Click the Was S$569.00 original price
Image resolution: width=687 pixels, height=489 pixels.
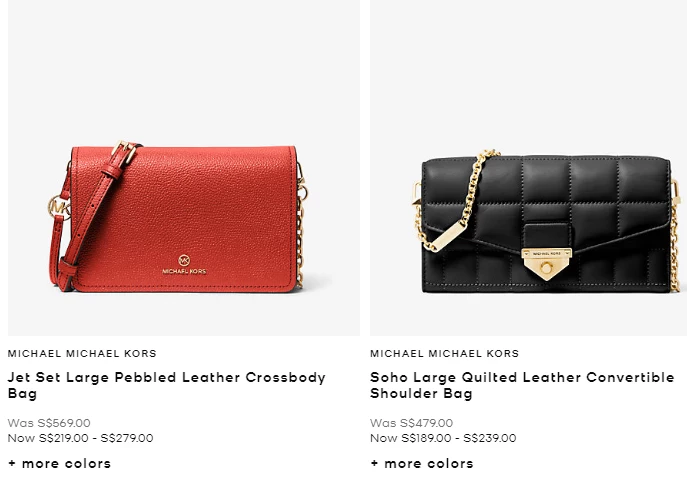(x=49, y=423)
